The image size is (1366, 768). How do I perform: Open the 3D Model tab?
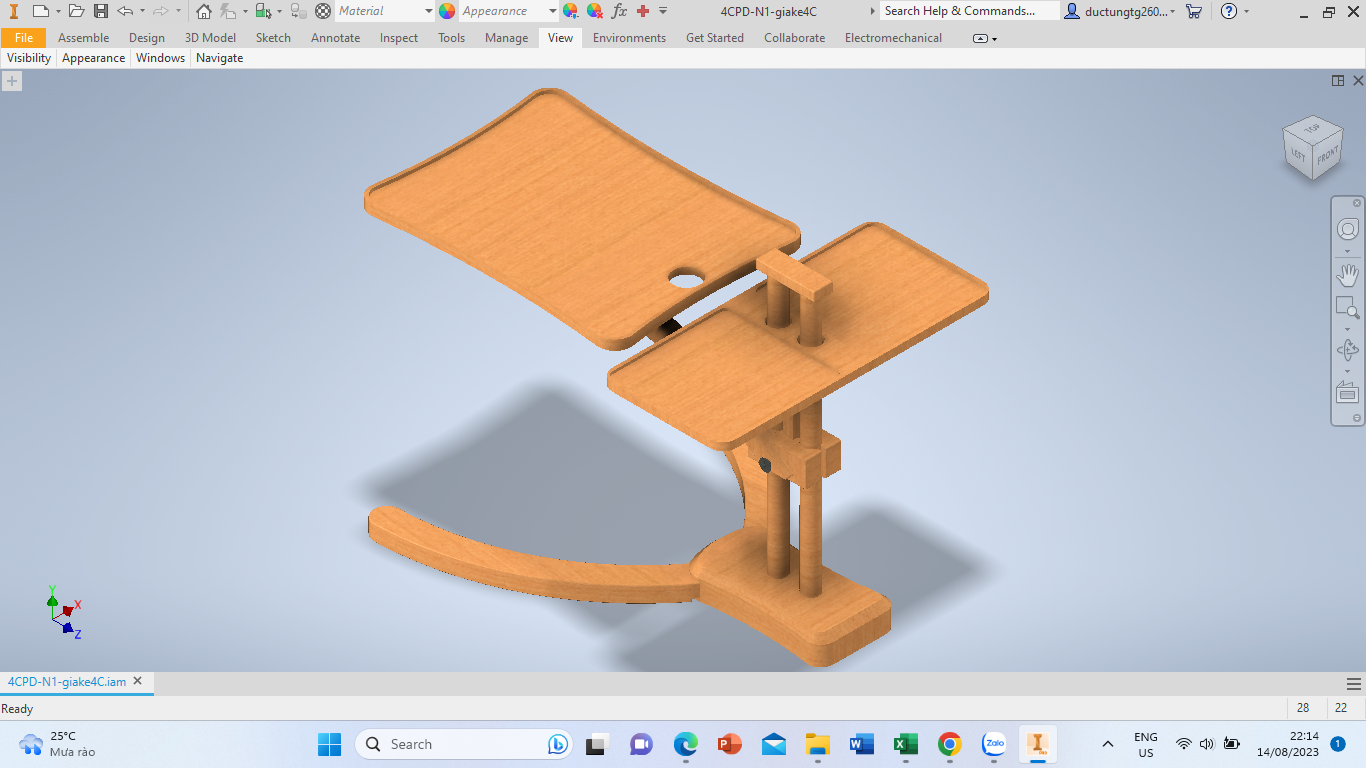click(x=210, y=38)
